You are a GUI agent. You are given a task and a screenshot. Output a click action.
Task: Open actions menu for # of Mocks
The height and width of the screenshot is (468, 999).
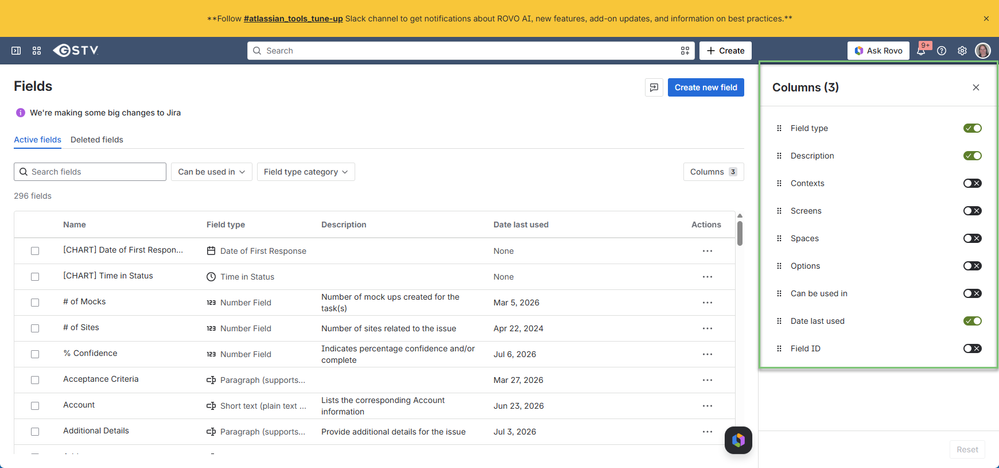(707, 302)
